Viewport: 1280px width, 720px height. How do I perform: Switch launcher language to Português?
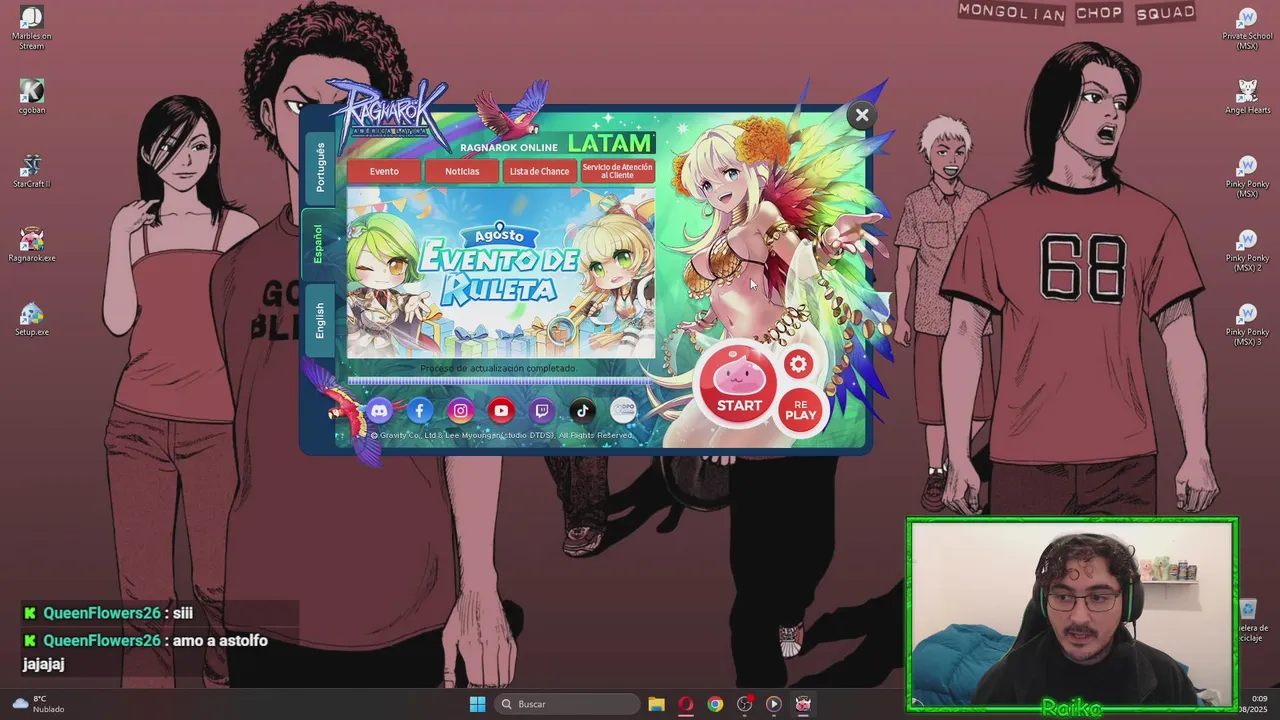(x=320, y=167)
